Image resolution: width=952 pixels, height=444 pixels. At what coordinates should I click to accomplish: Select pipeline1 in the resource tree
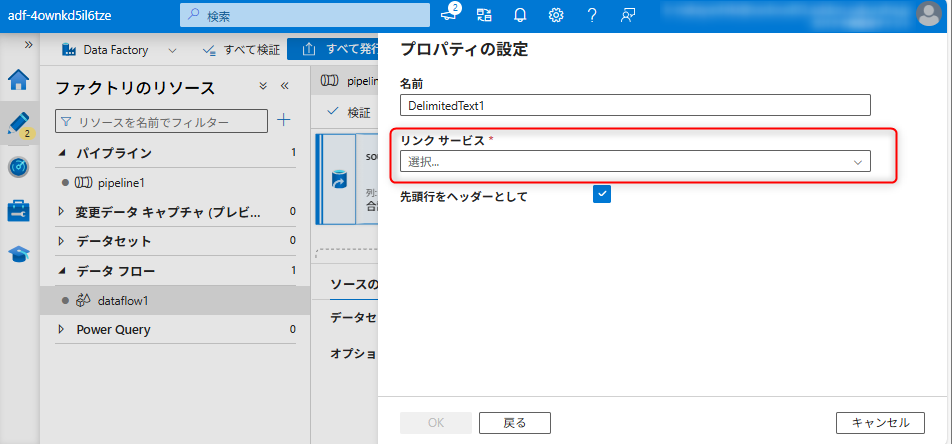(121, 183)
